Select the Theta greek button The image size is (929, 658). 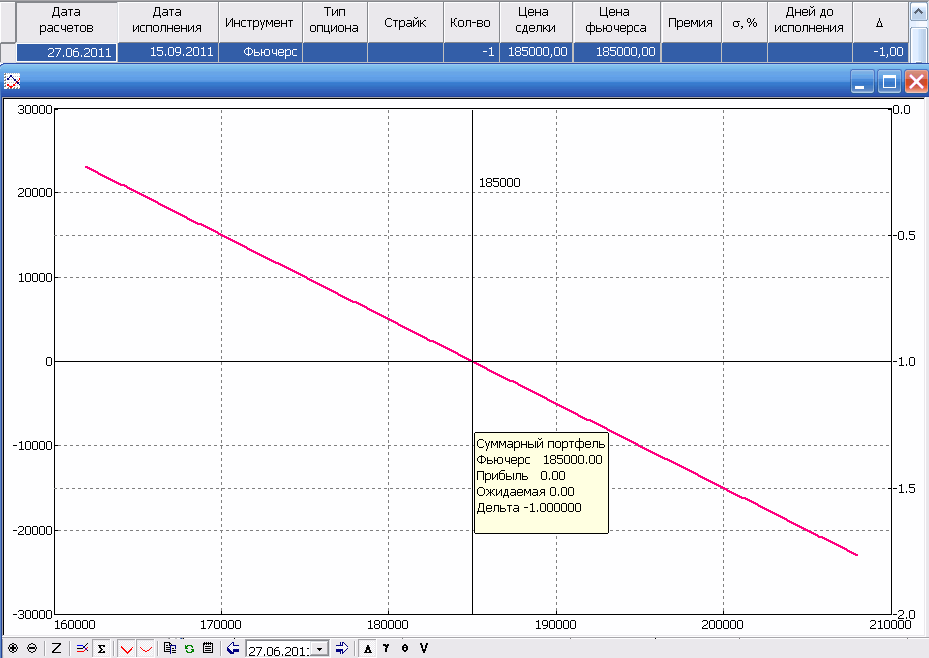pos(404,648)
